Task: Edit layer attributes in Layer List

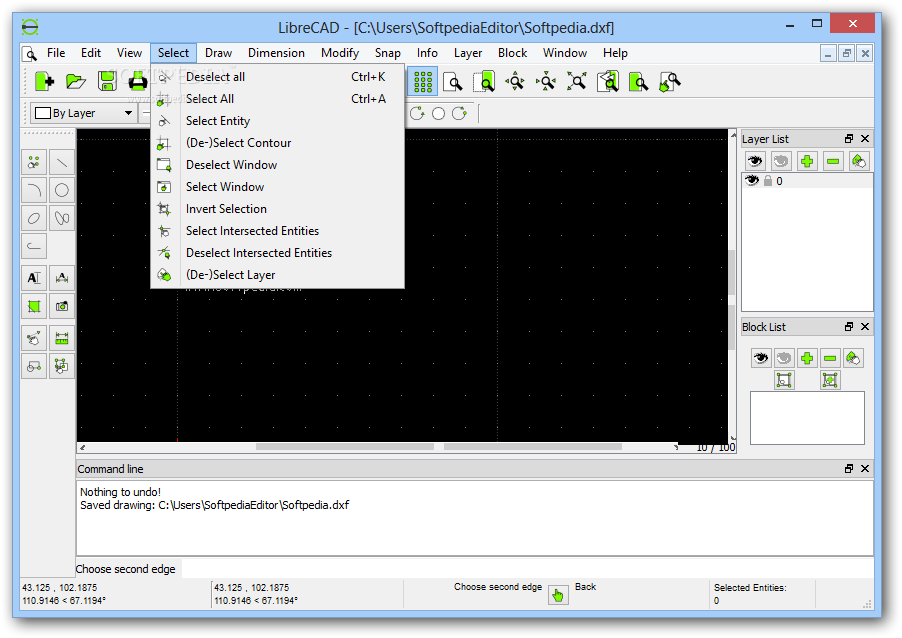Action: [x=858, y=161]
